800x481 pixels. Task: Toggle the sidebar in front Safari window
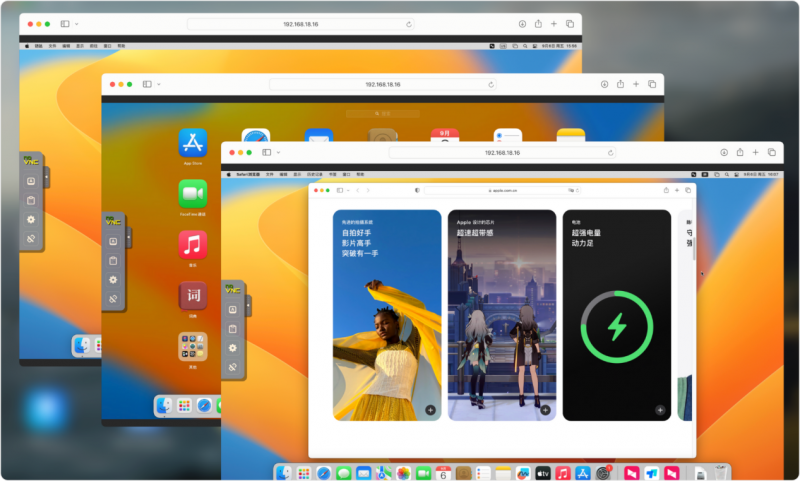click(266, 153)
